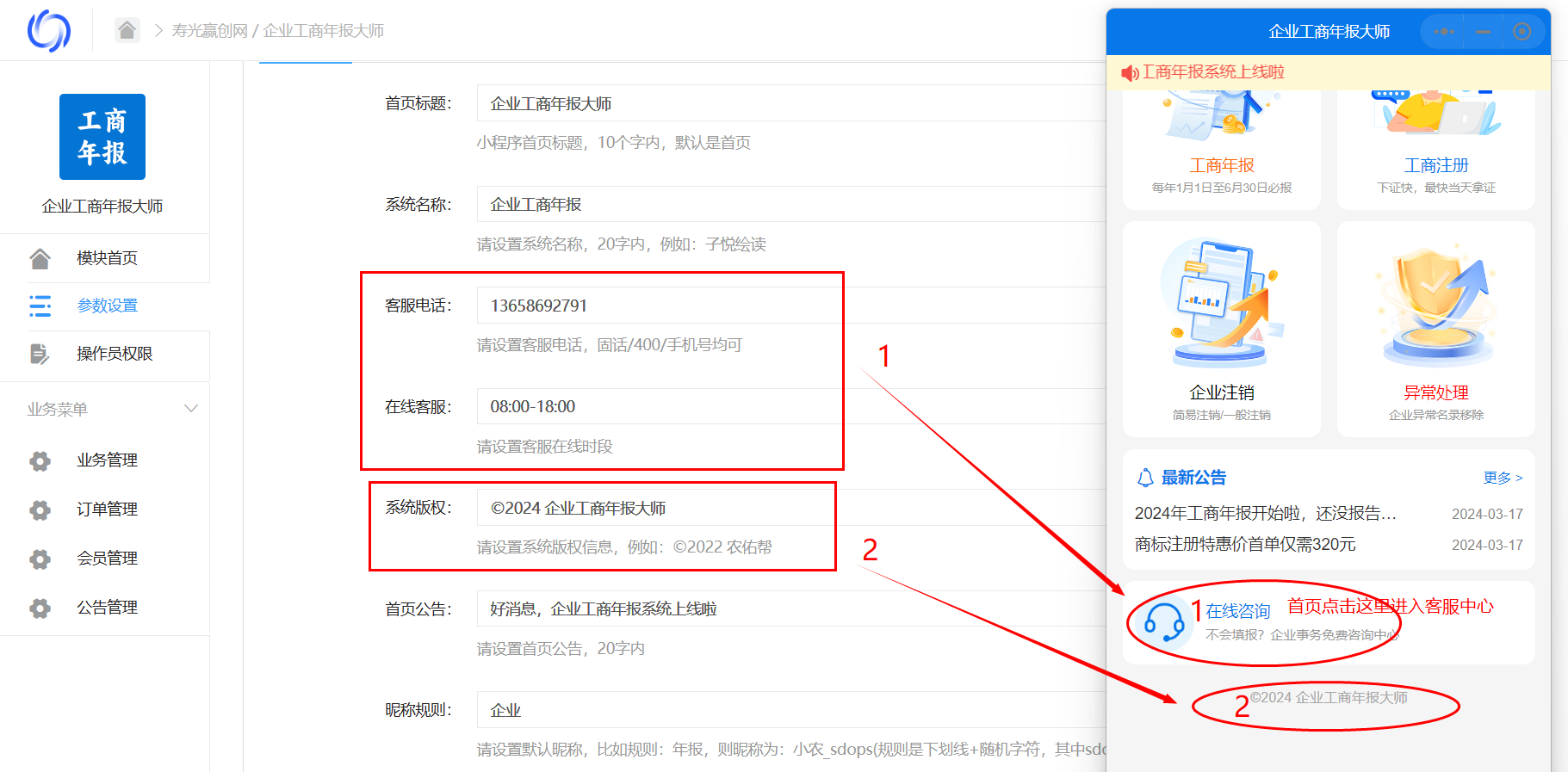Open announcement 商标注册特惠价首单仅需320元
Image resolution: width=1568 pixels, height=772 pixels.
(x=1245, y=545)
